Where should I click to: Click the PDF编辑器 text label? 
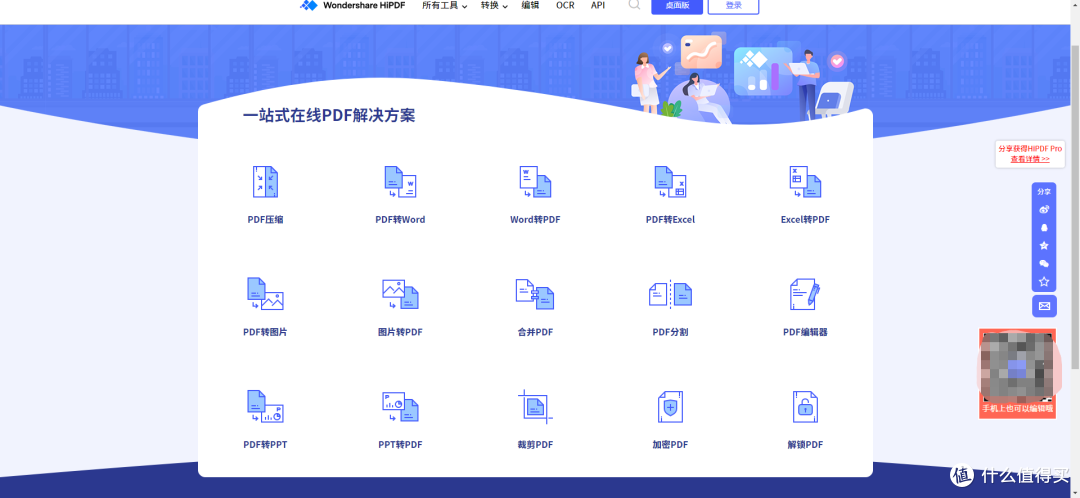click(805, 332)
